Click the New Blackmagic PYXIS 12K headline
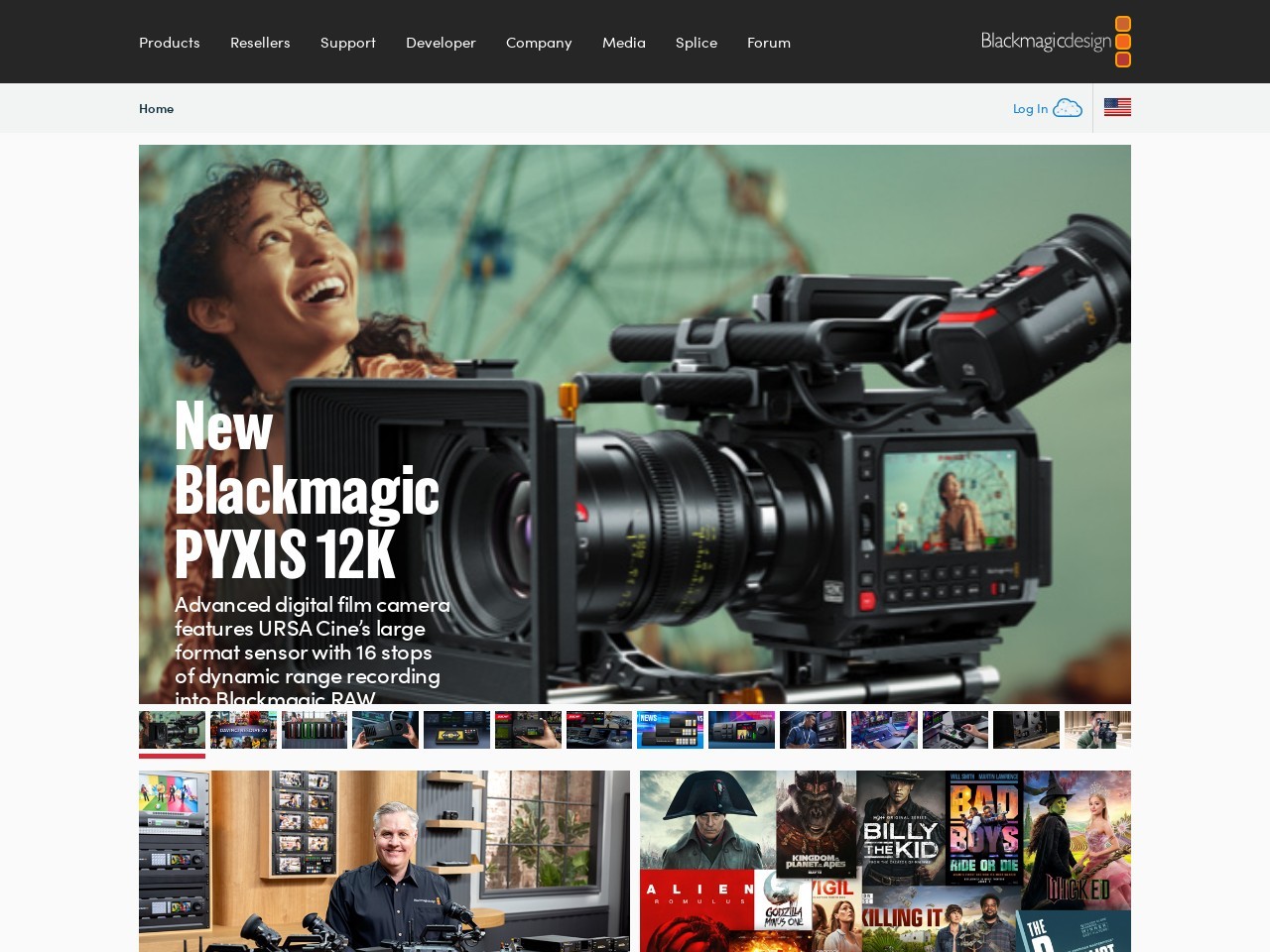The height and width of the screenshot is (952, 1270). click(307, 489)
